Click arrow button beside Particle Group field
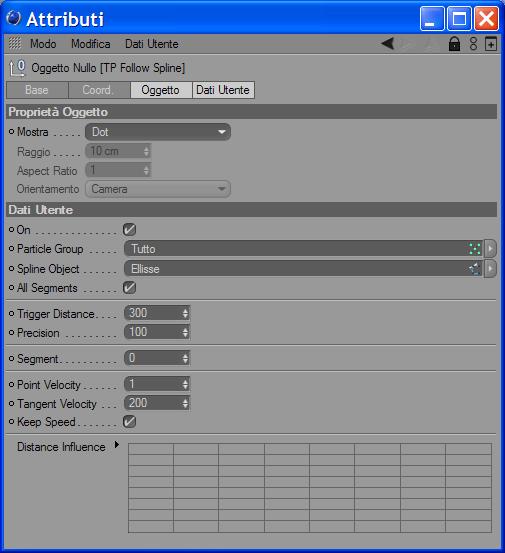Viewport: 505px width, 553px height. pyautogui.click(x=490, y=249)
